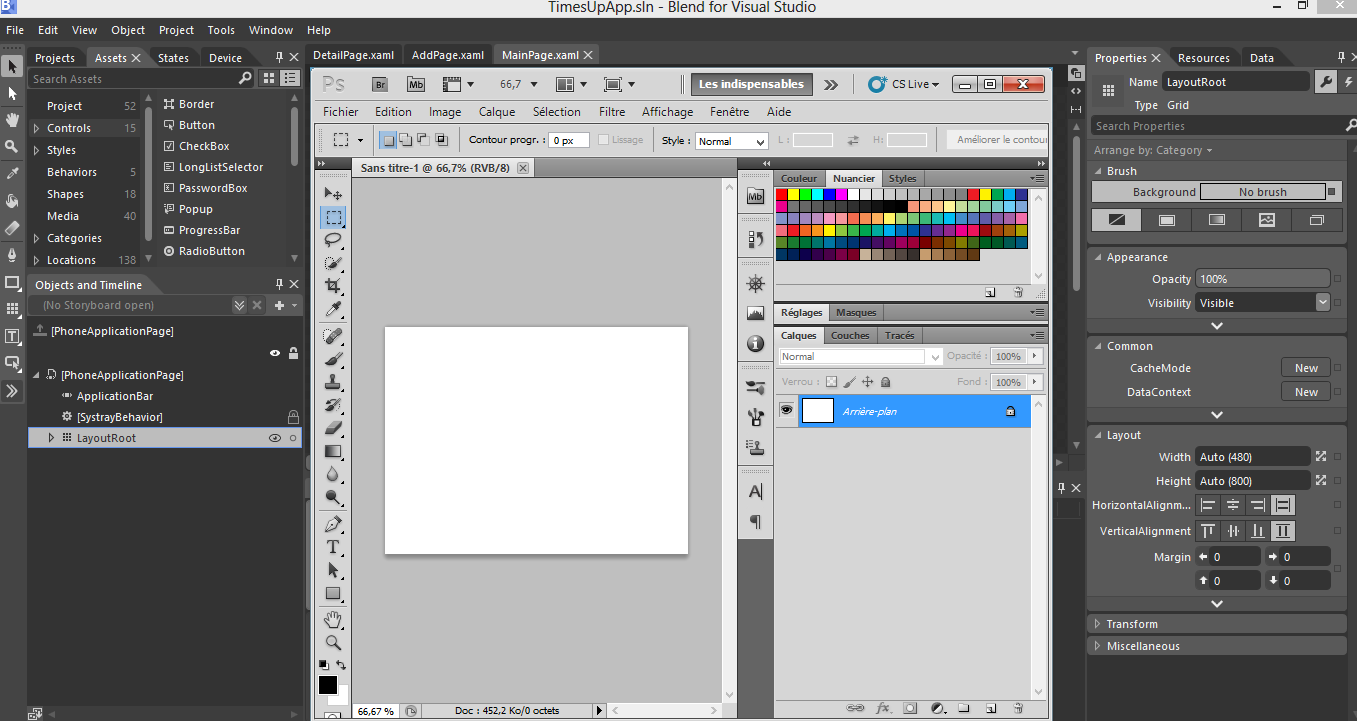Open the Style Normal dropdown
The width and height of the screenshot is (1357, 721).
click(x=730, y=140)
